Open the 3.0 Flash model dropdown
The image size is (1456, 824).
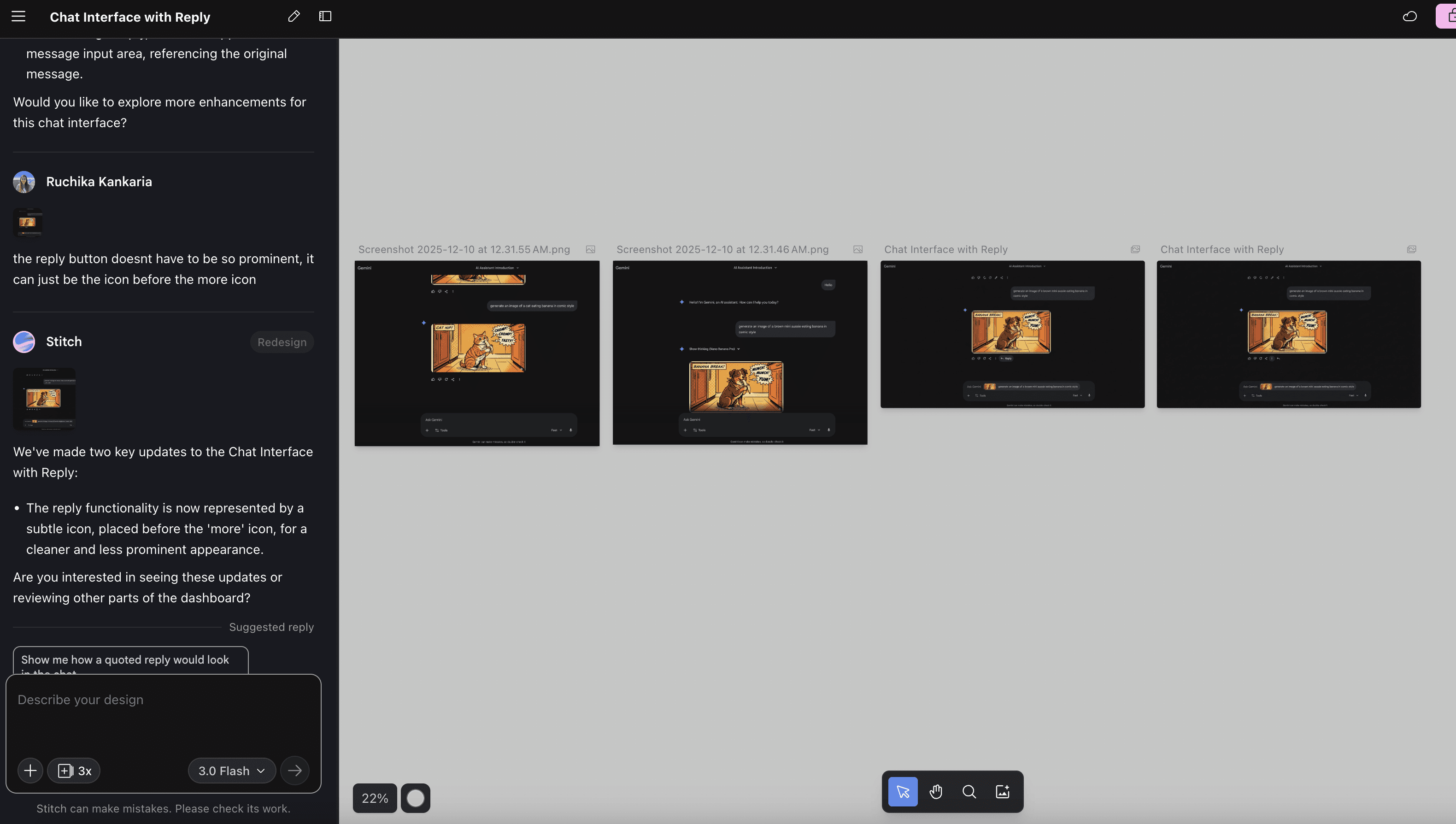(x=231, y=770)
